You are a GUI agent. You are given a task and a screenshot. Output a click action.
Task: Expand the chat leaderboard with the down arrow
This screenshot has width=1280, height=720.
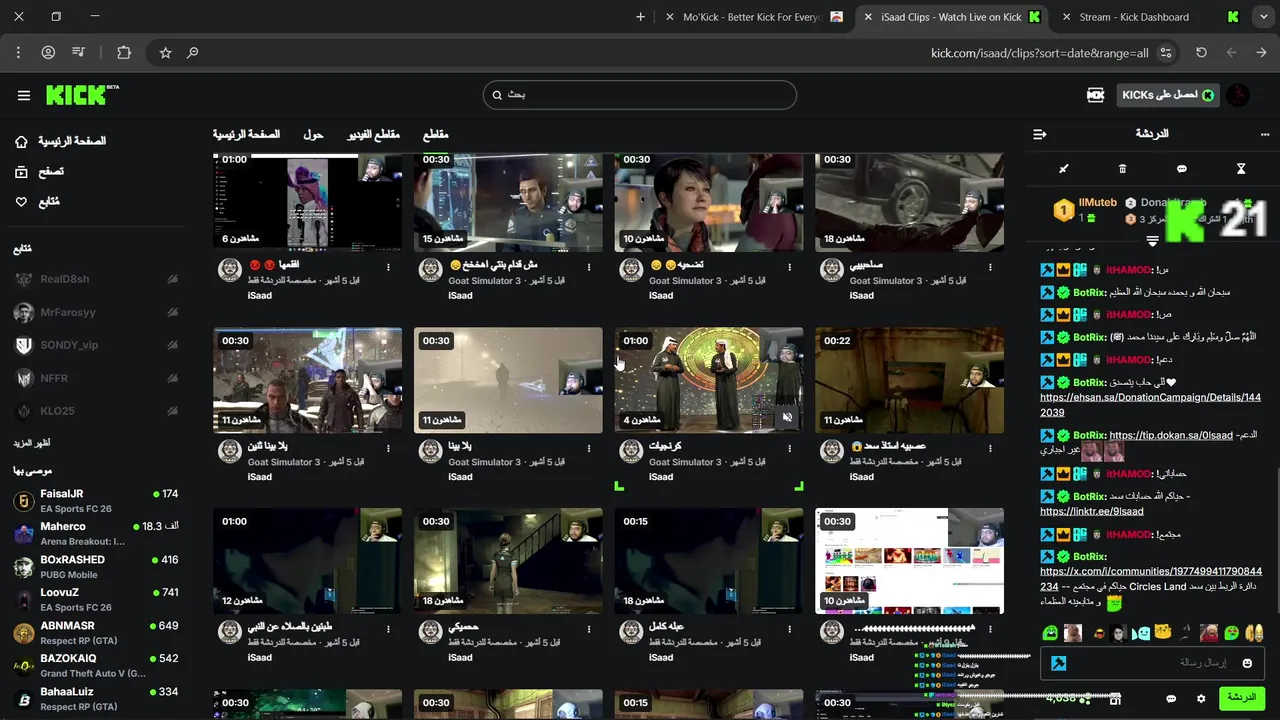[x=1152, y=240]
